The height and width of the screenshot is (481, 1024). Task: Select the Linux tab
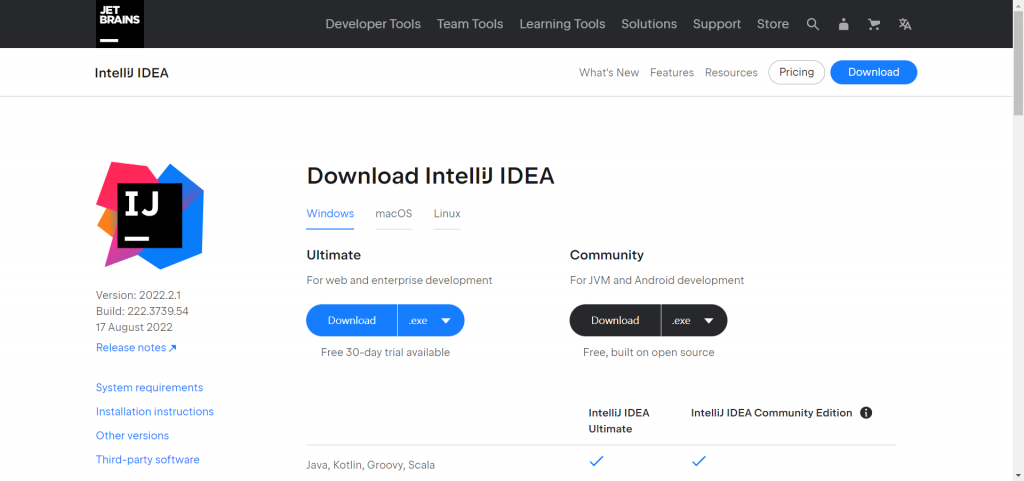tap(447, 213)
